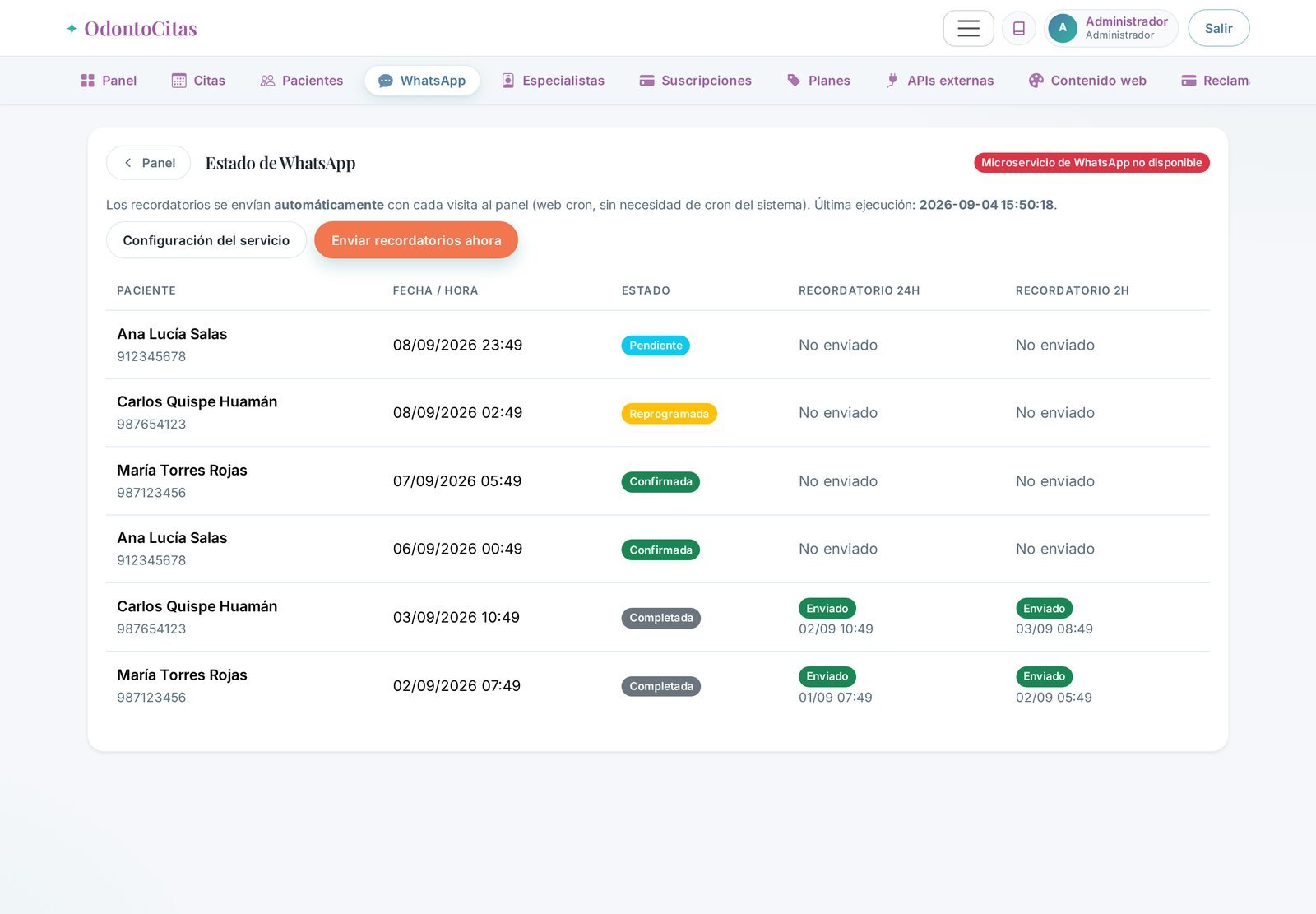Viewport: 1316px width, 914px height.
Task: Click the Especialistas badge icon
Action: pyautogui.click(x=508, y=81)
